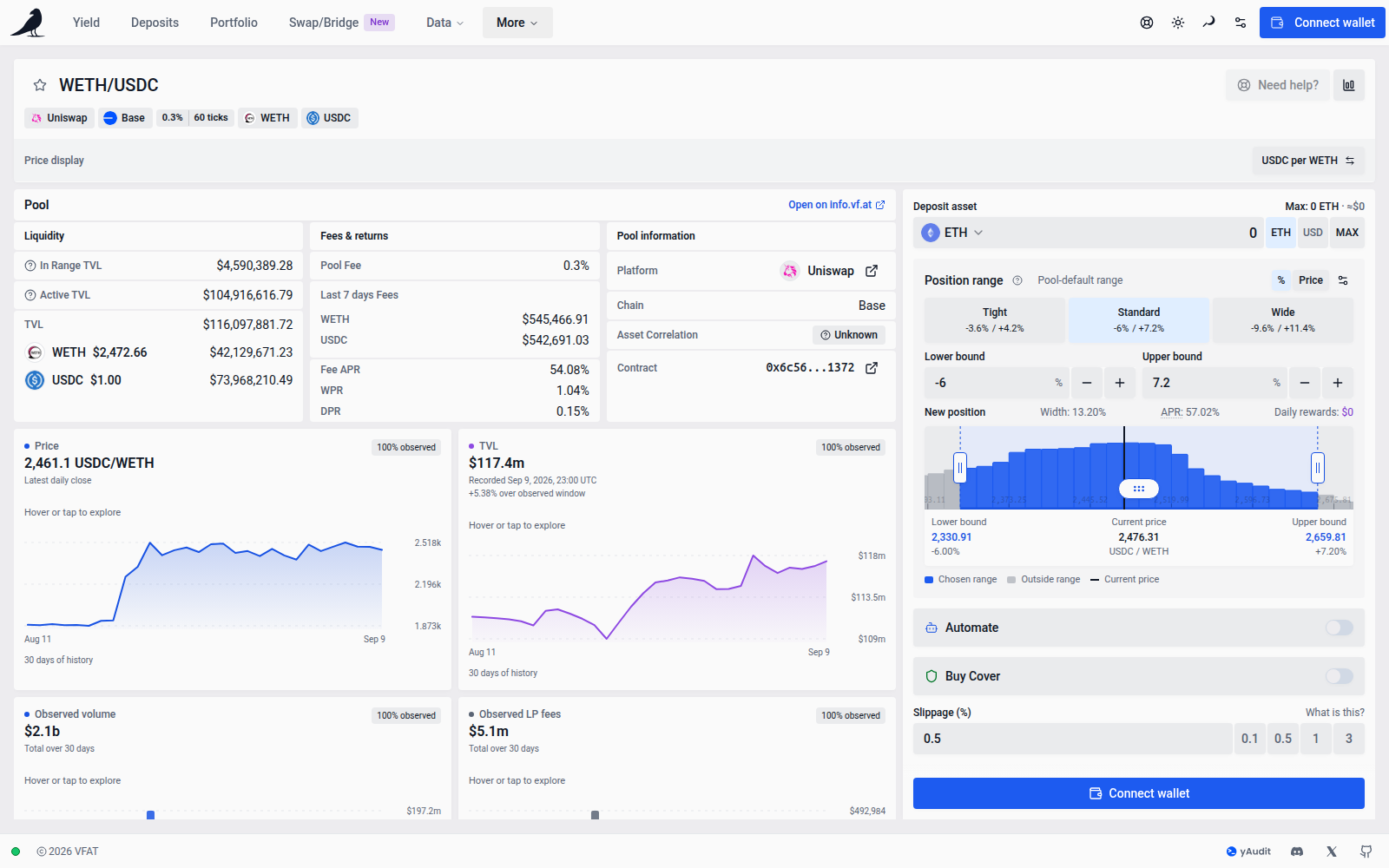Increase lower bound with plus button
Image resolution: width=1389 pixels, height=868 pixels.
pyautogui.click(x=1120, y=383)
